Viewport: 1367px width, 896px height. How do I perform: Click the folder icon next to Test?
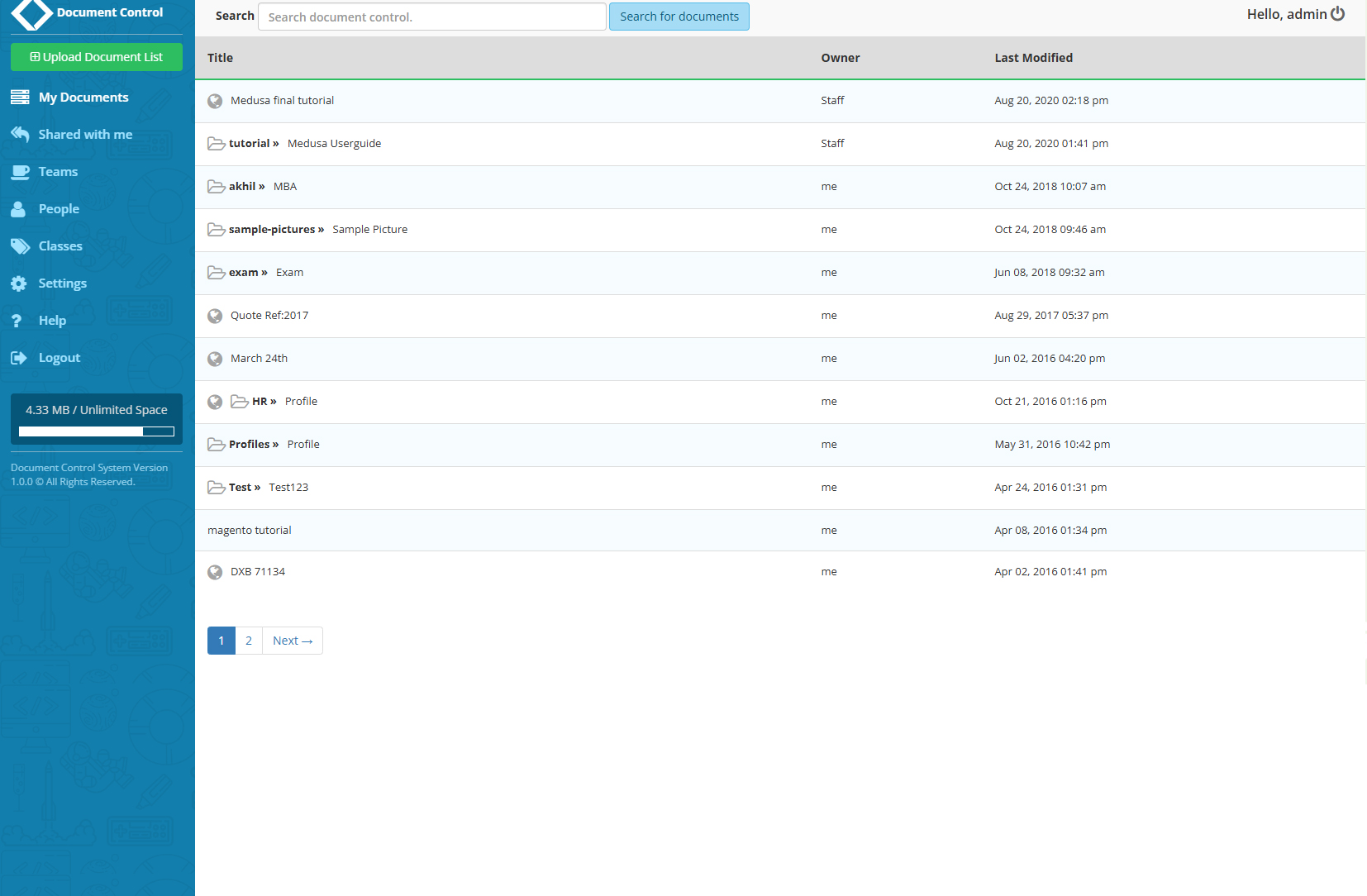click(216, 487)
